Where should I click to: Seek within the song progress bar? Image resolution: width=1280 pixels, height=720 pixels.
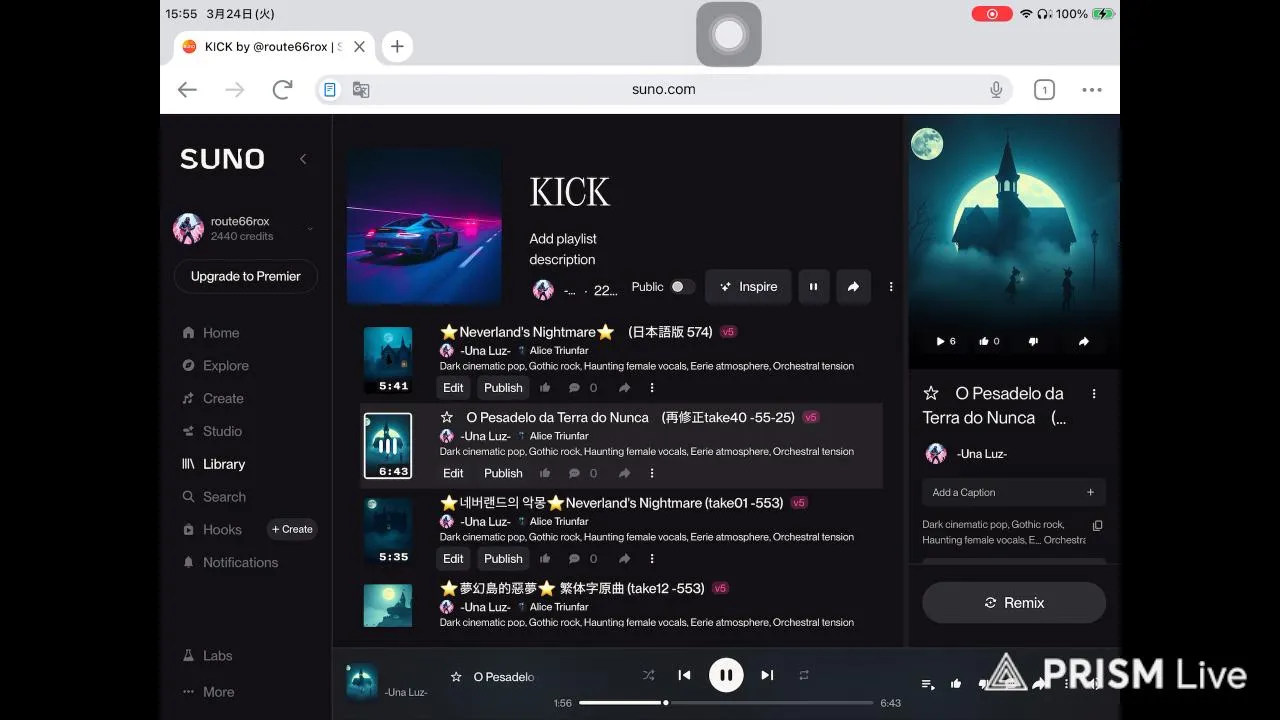[726, 703]
